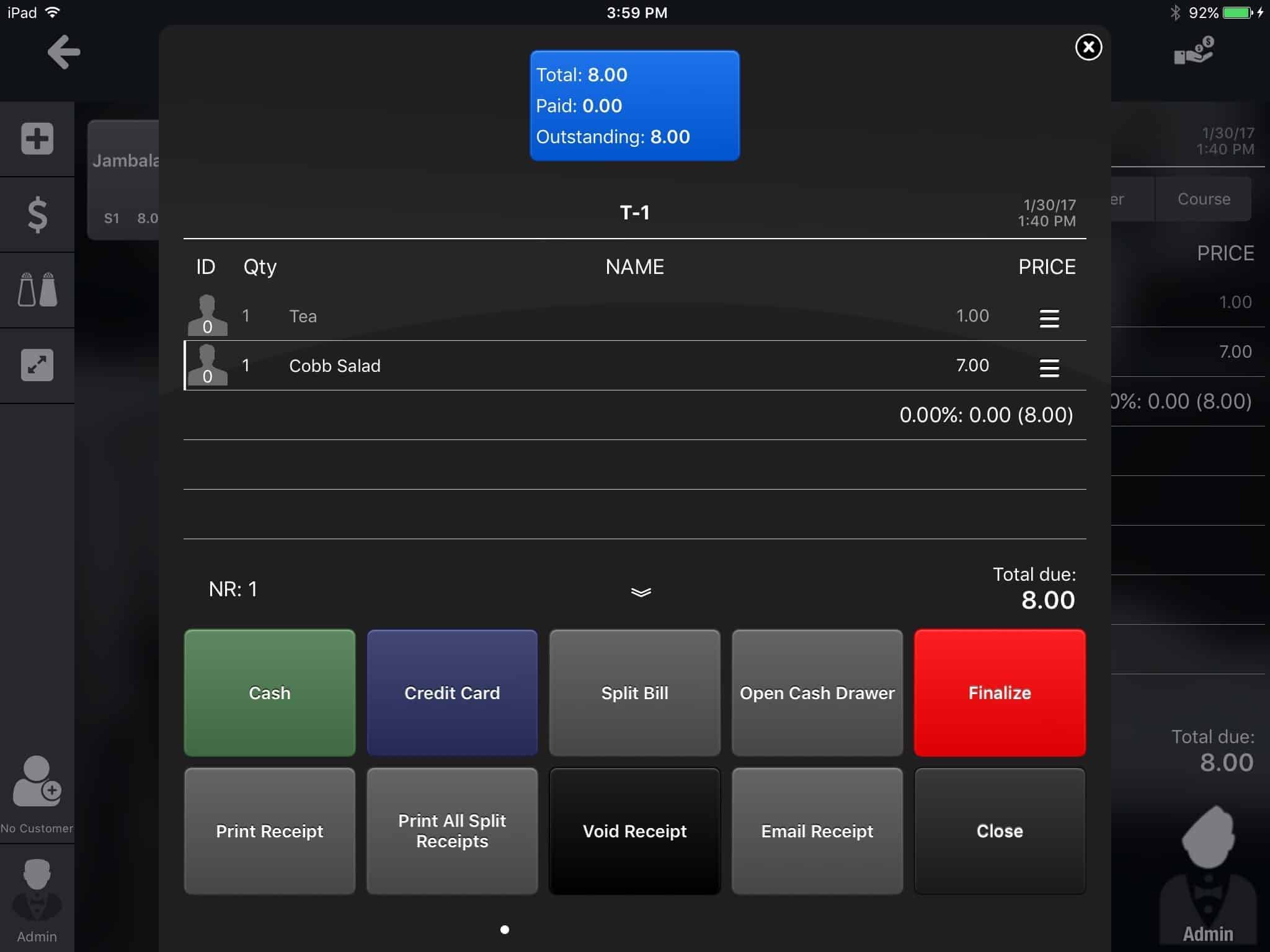The width and height of the screenshot is (1270, 952).
Task: Click the Print Receipt button
Action: (270, 831)
